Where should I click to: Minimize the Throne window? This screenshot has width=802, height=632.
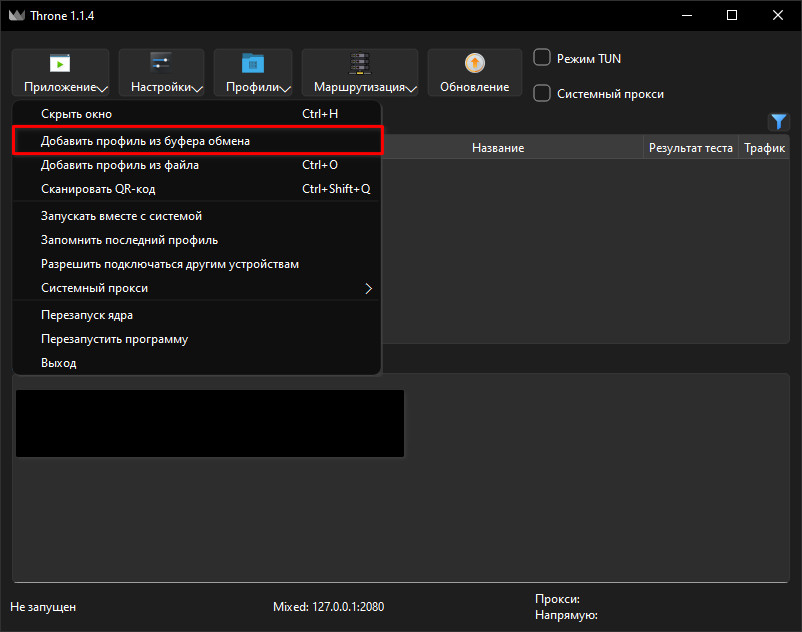tap(687, 15)
